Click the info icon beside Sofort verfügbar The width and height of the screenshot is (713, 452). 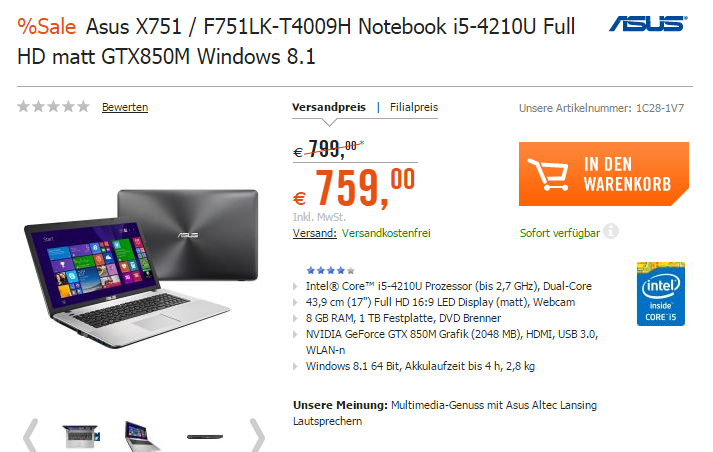(611, 231)
